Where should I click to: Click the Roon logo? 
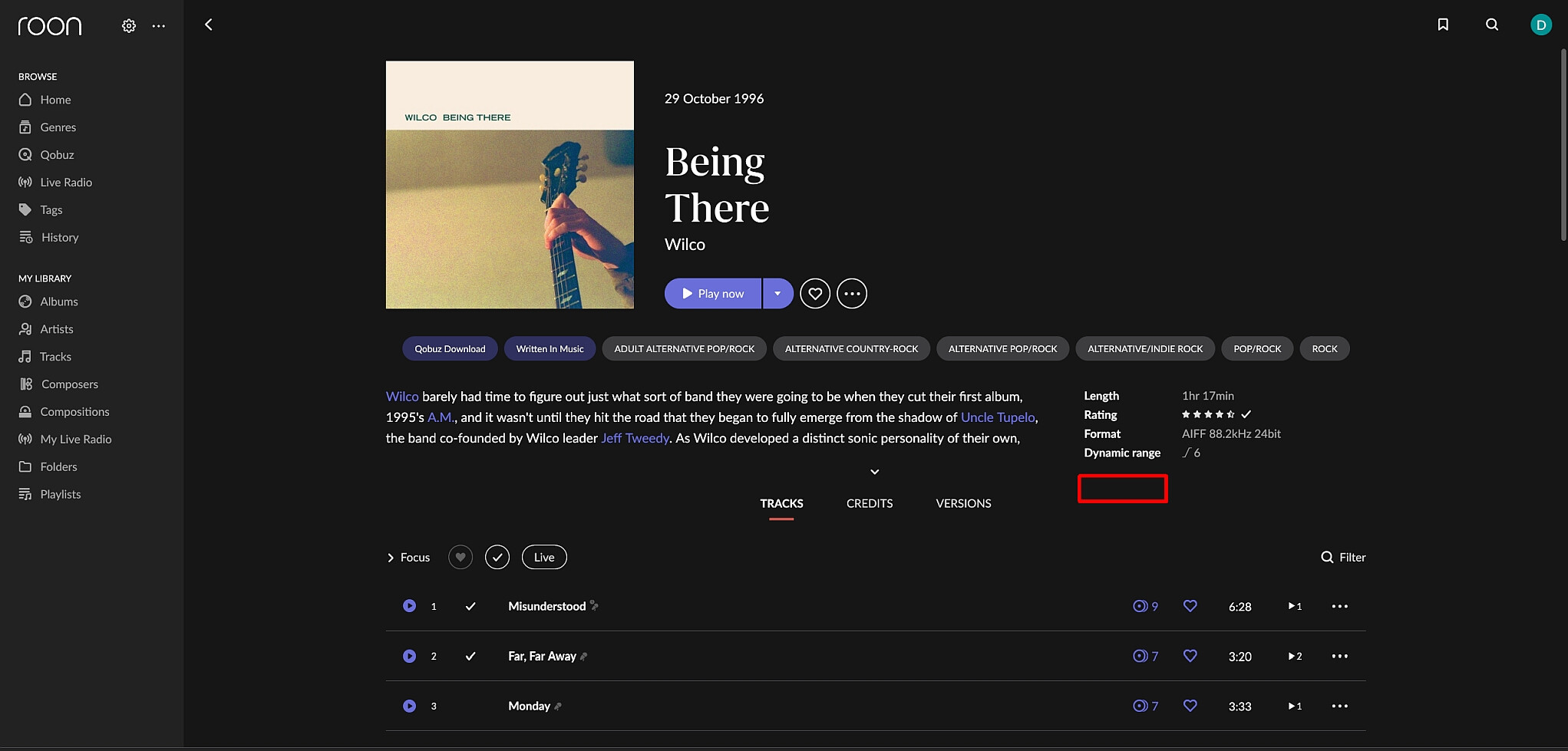click(50, 26)
